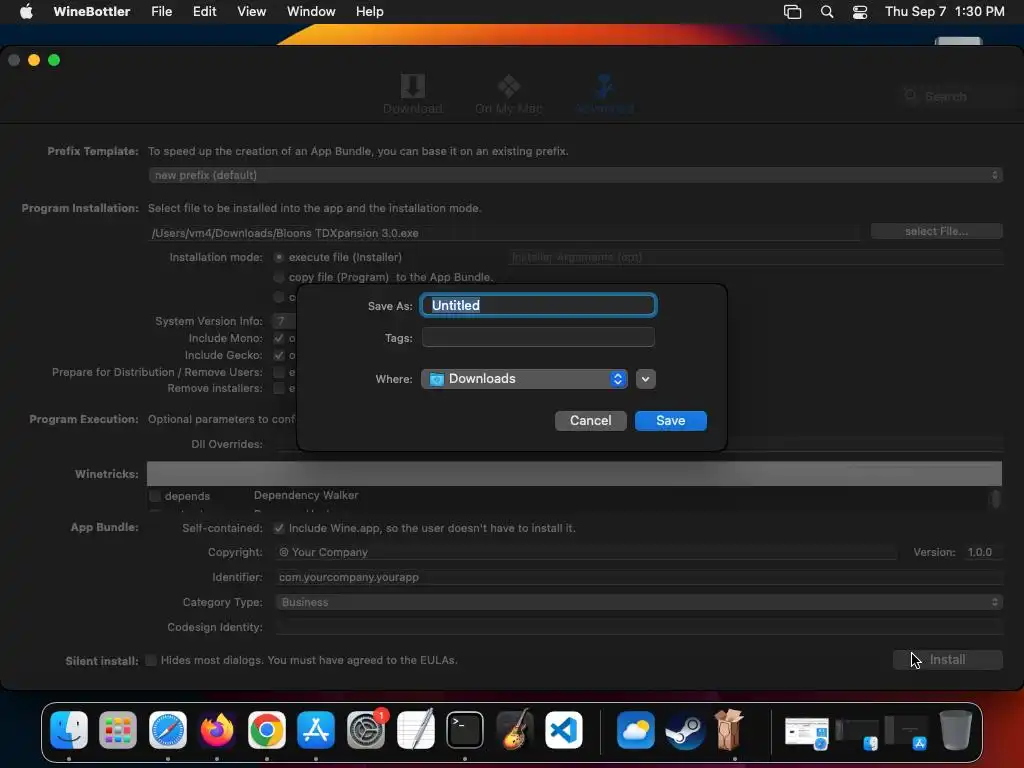Open the Prefix Template dropdown
Screen dimensions: 1024x768
[x=575, y=175]
